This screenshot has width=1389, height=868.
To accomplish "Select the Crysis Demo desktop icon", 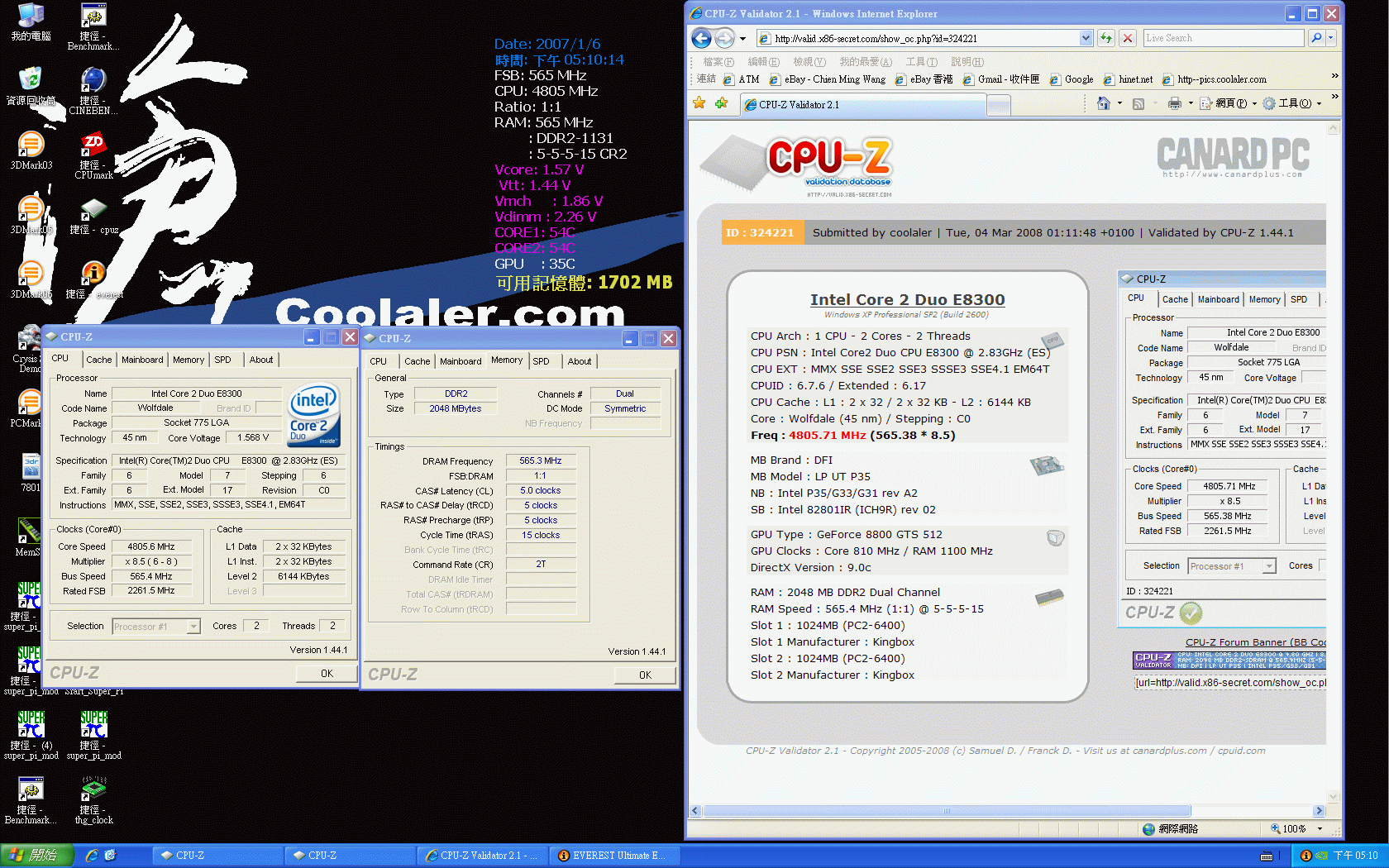I will coord(30,349).
